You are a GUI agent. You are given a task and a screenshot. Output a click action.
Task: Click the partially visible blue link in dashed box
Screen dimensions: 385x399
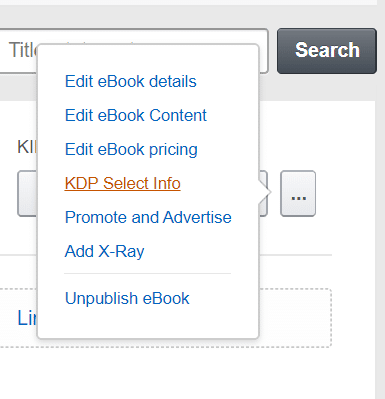point(27,318)
